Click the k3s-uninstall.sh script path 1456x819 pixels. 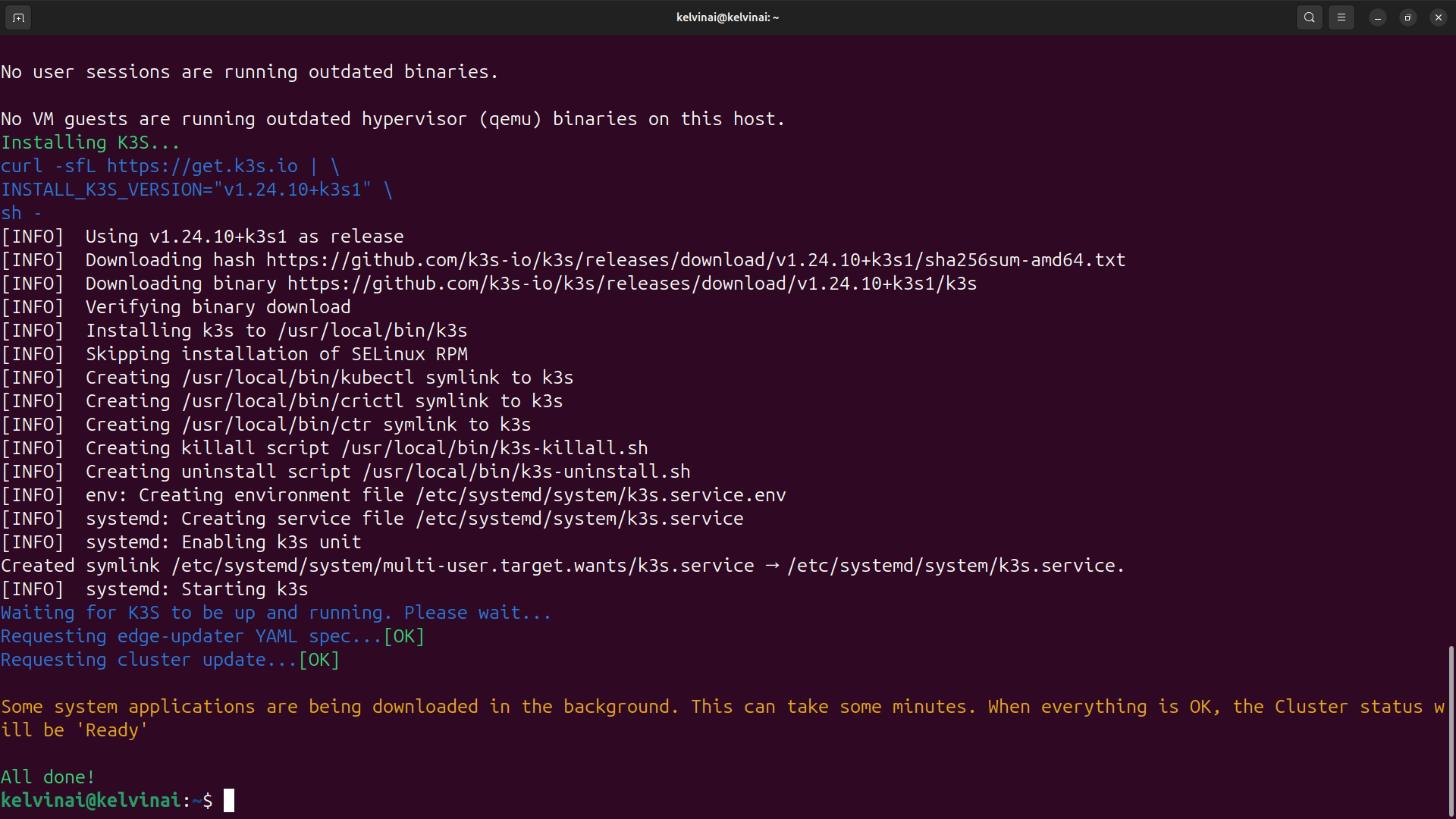[x=526, y=472]
